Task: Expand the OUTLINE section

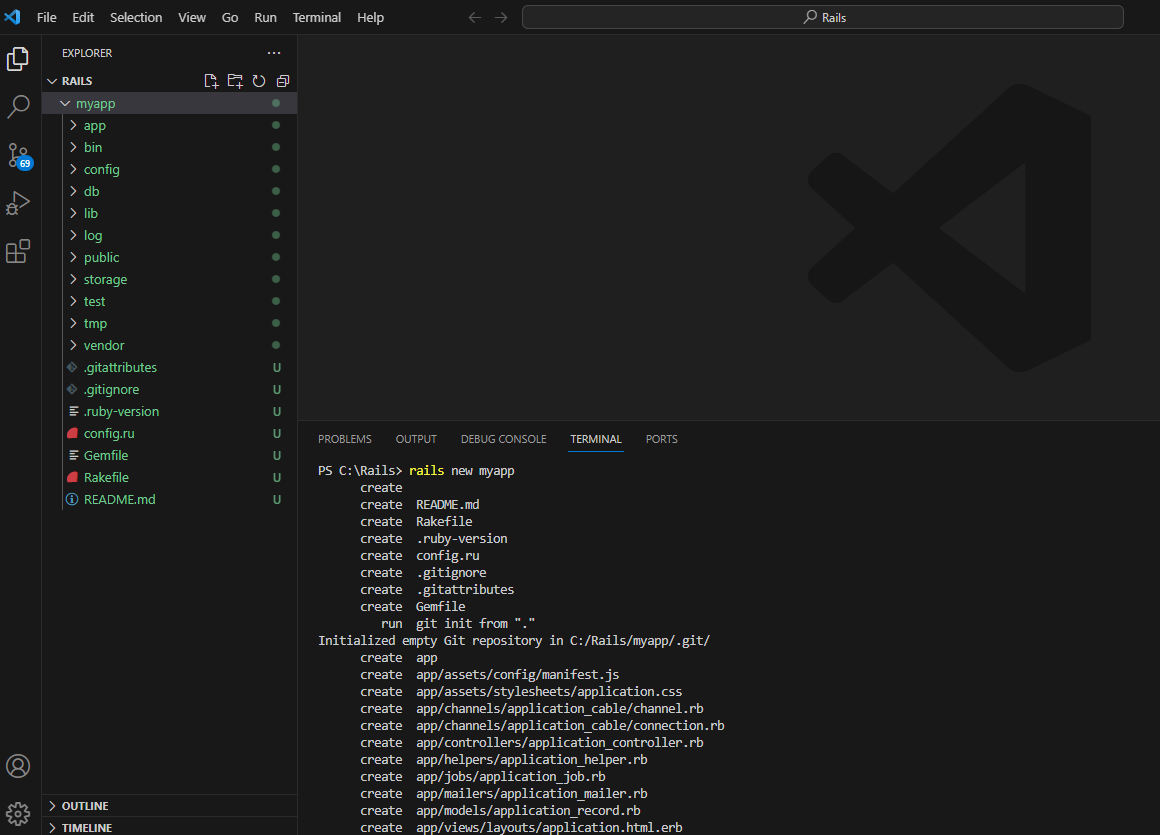Action: (52, 806)
